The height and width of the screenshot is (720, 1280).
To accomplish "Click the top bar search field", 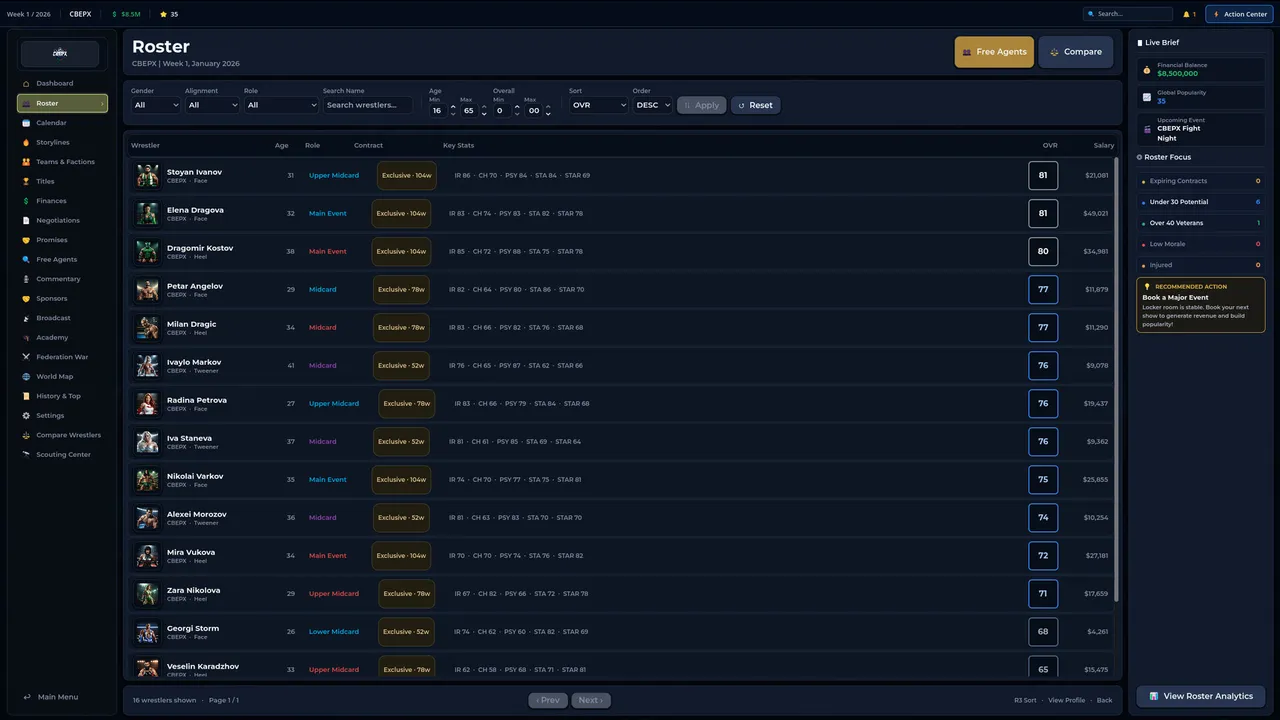I will coord(1128,14).
